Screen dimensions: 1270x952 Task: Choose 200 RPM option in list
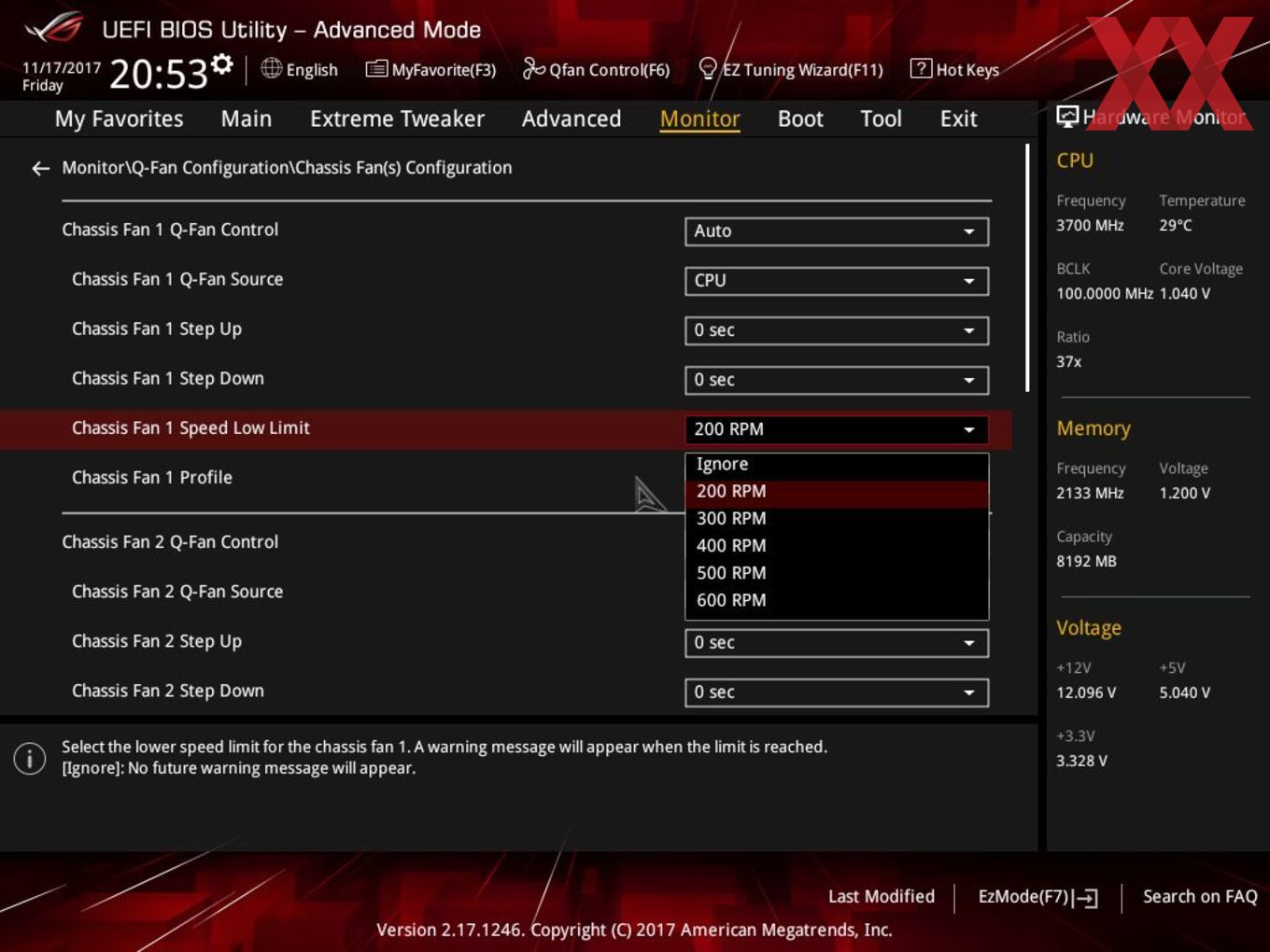pos(837,492)
